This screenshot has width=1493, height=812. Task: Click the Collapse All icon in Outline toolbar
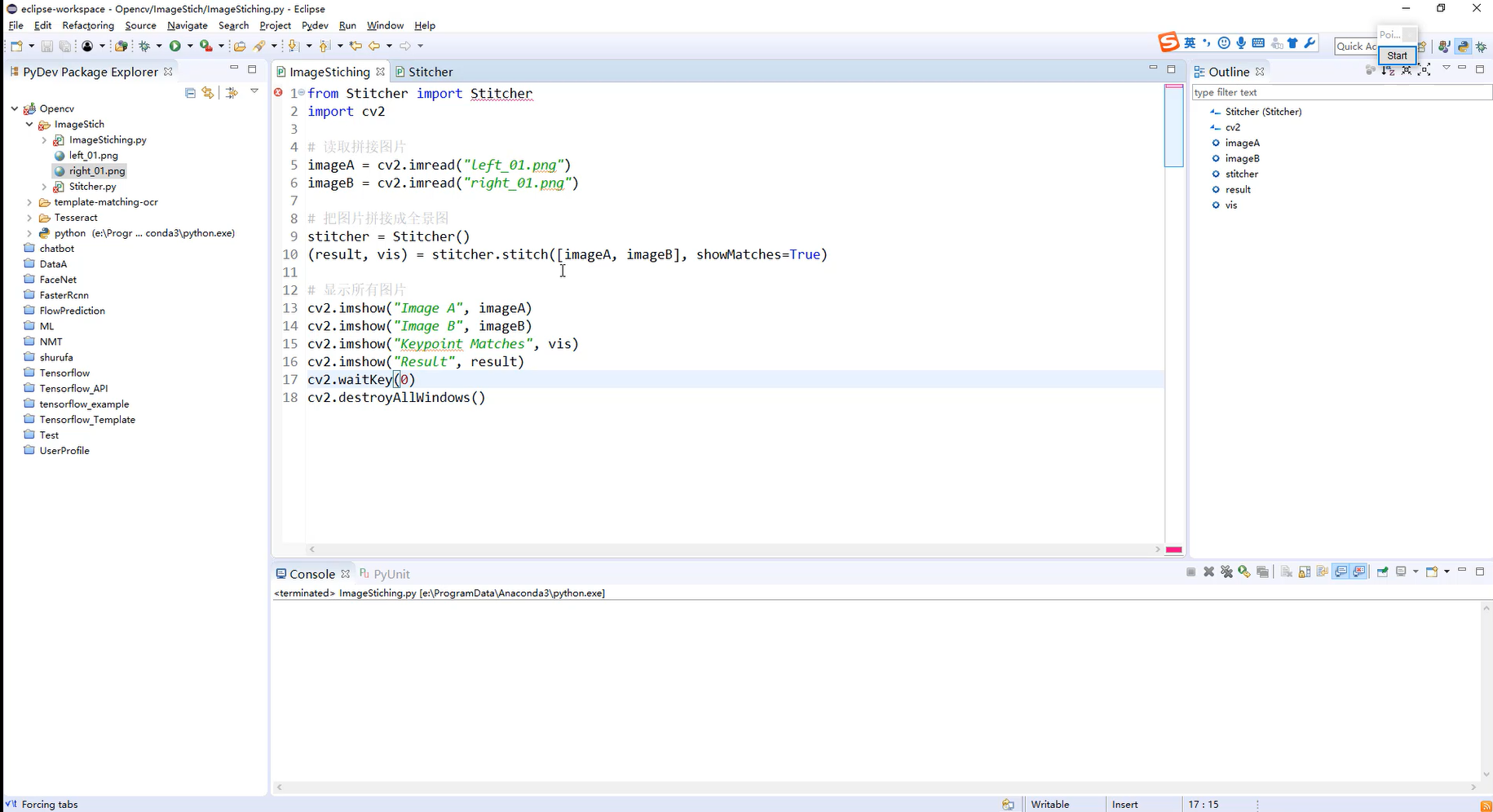point(1406,71)
